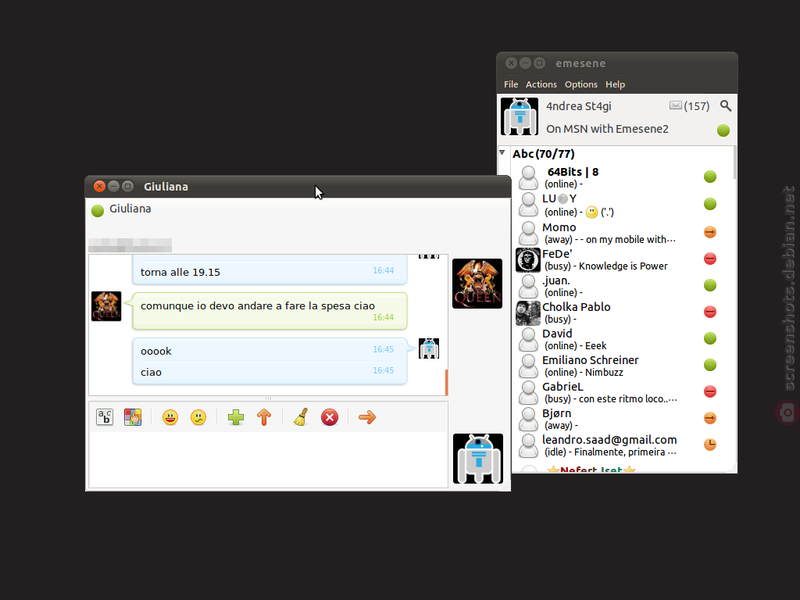Click the nickname 4ndrea St4gi

point(579,106)
